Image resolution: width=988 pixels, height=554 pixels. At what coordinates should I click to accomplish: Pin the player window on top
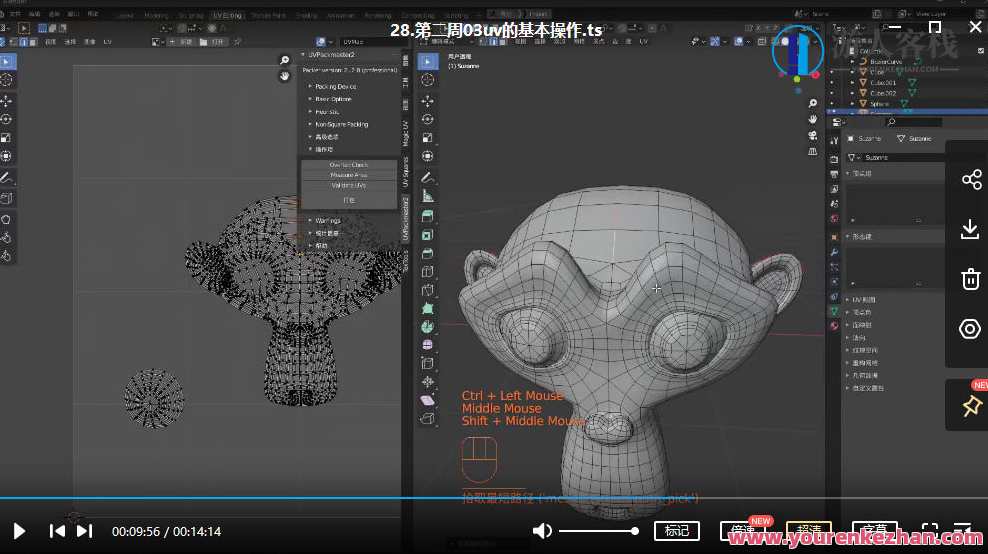[970, 406]
